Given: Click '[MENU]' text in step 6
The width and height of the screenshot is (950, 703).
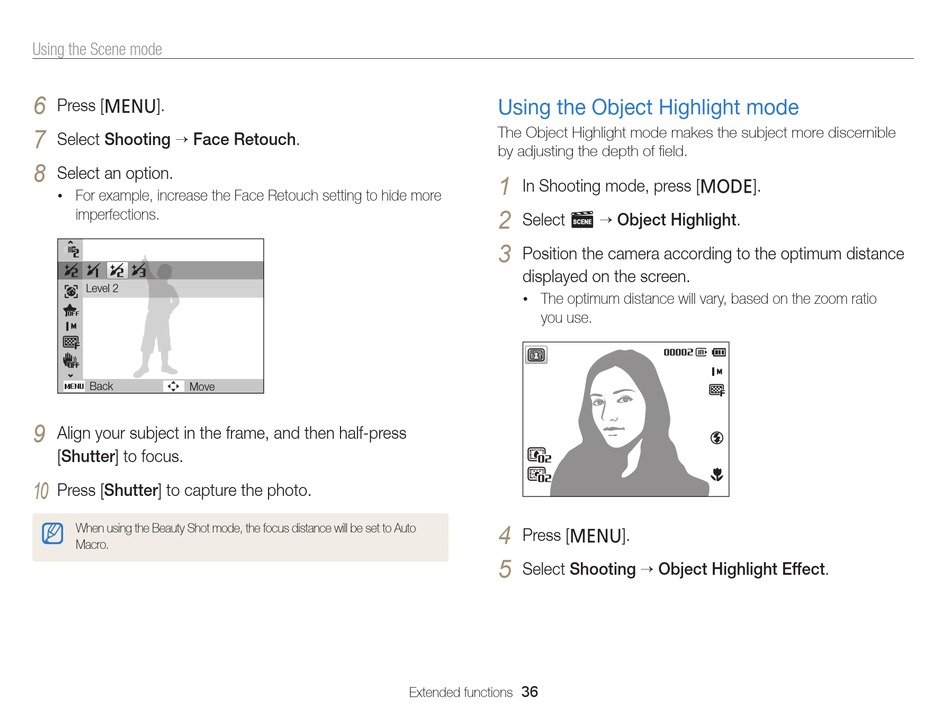Looking at the screenshot, I should (x=131, y=106).
